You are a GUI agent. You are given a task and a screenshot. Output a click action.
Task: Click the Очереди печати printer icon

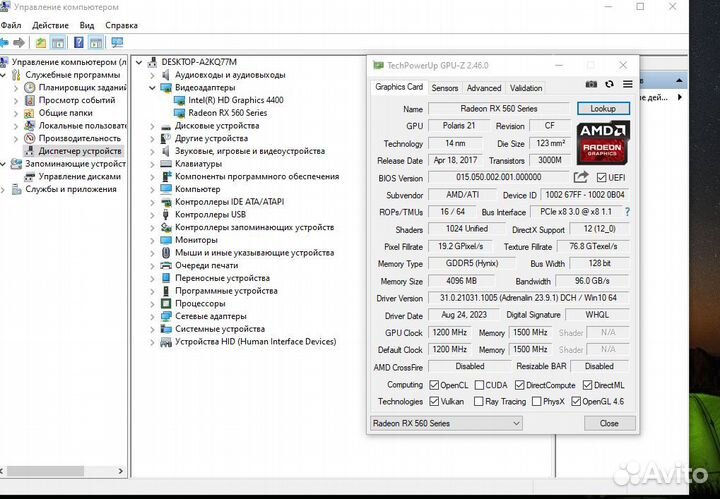tap(166, 265)
